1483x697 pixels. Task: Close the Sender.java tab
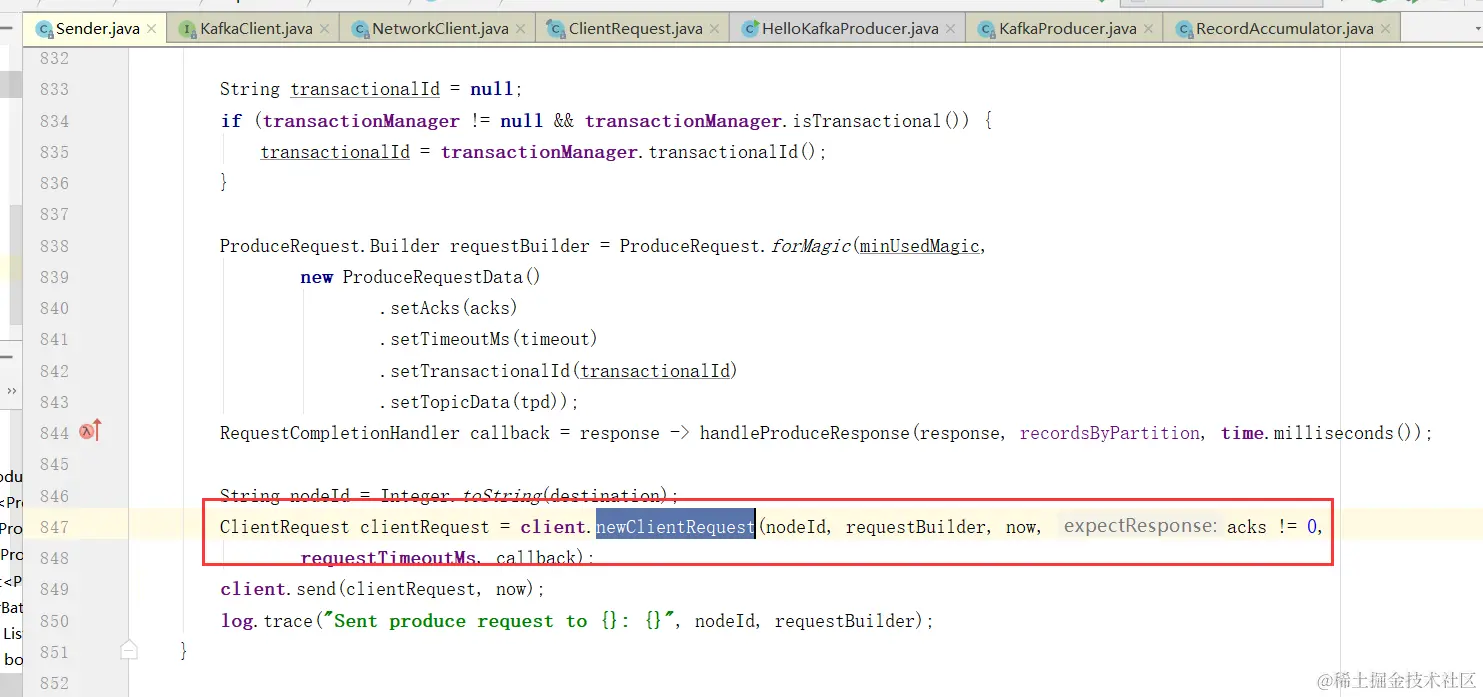(x=151, y=29)
